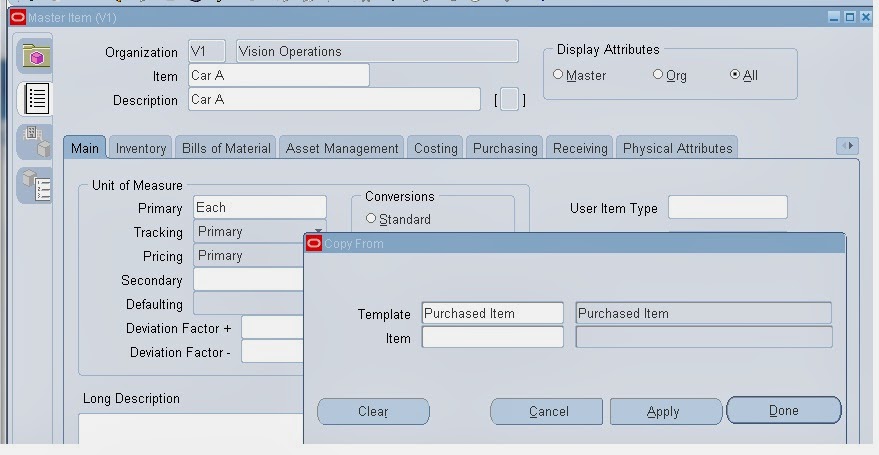Click the Defaulting field
The image size is (879, 455).
249,303
